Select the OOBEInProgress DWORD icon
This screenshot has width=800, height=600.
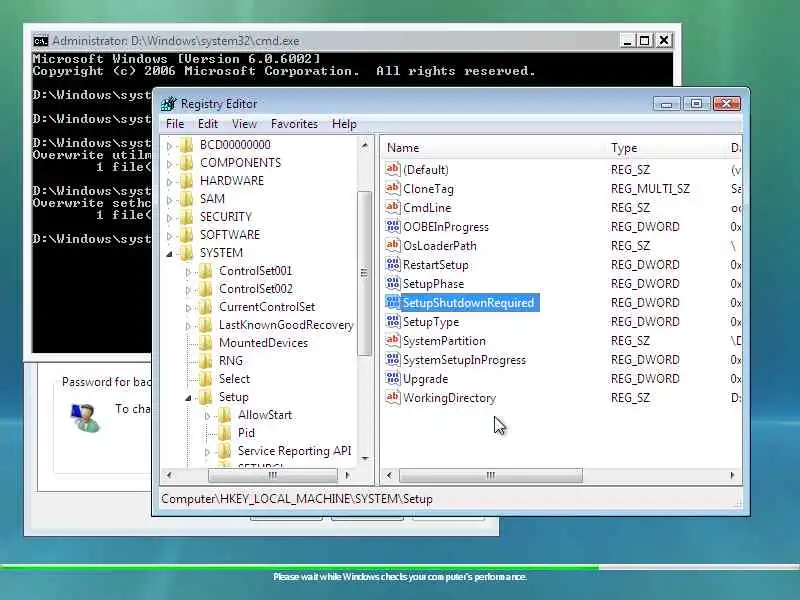pos(392,226)
